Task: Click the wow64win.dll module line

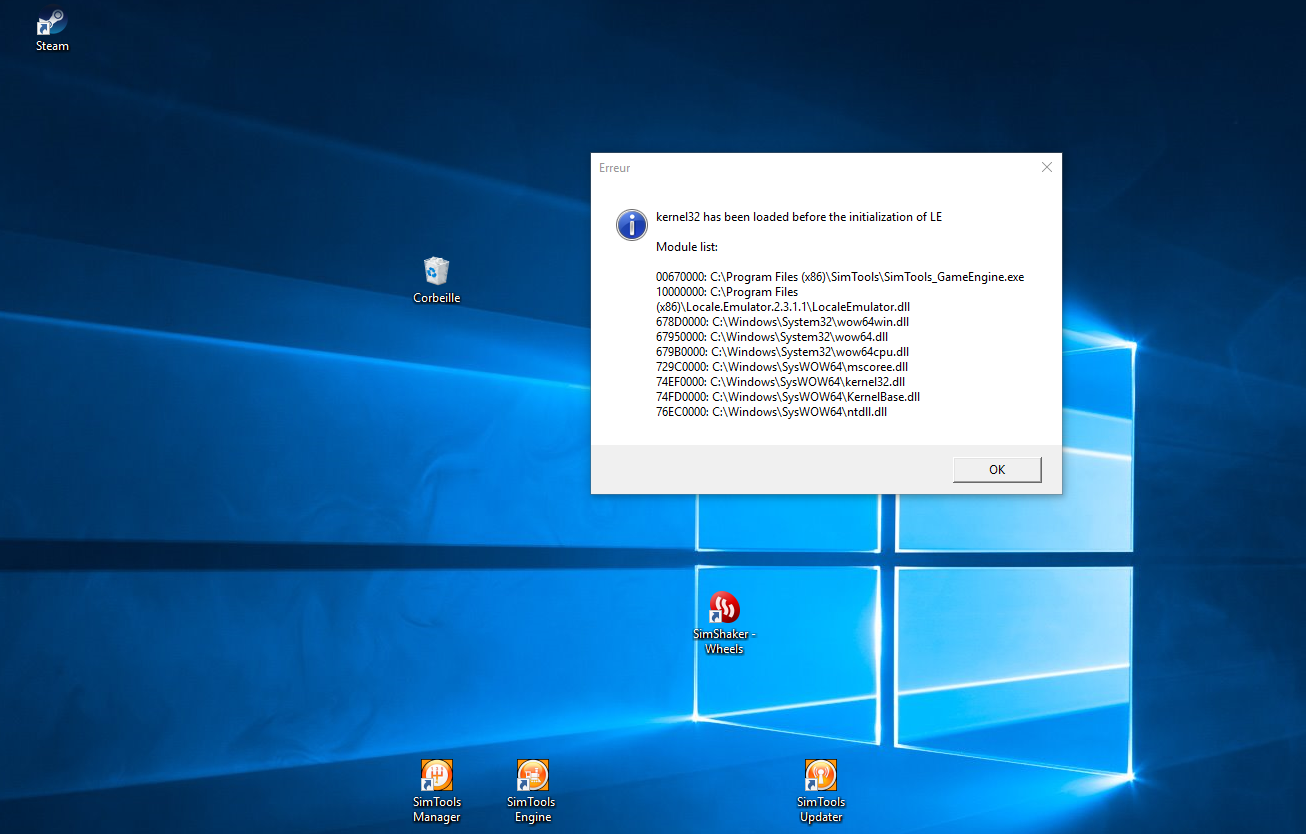Action: click(782, 322)
